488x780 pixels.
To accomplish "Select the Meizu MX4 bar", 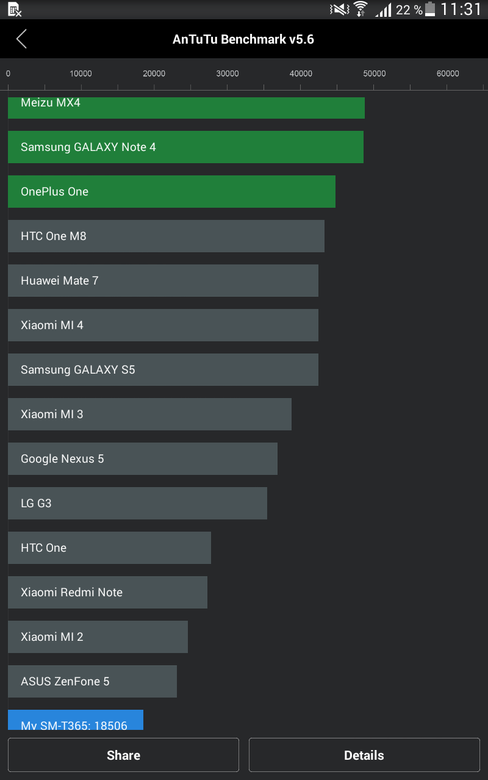I will pos(186,107).
